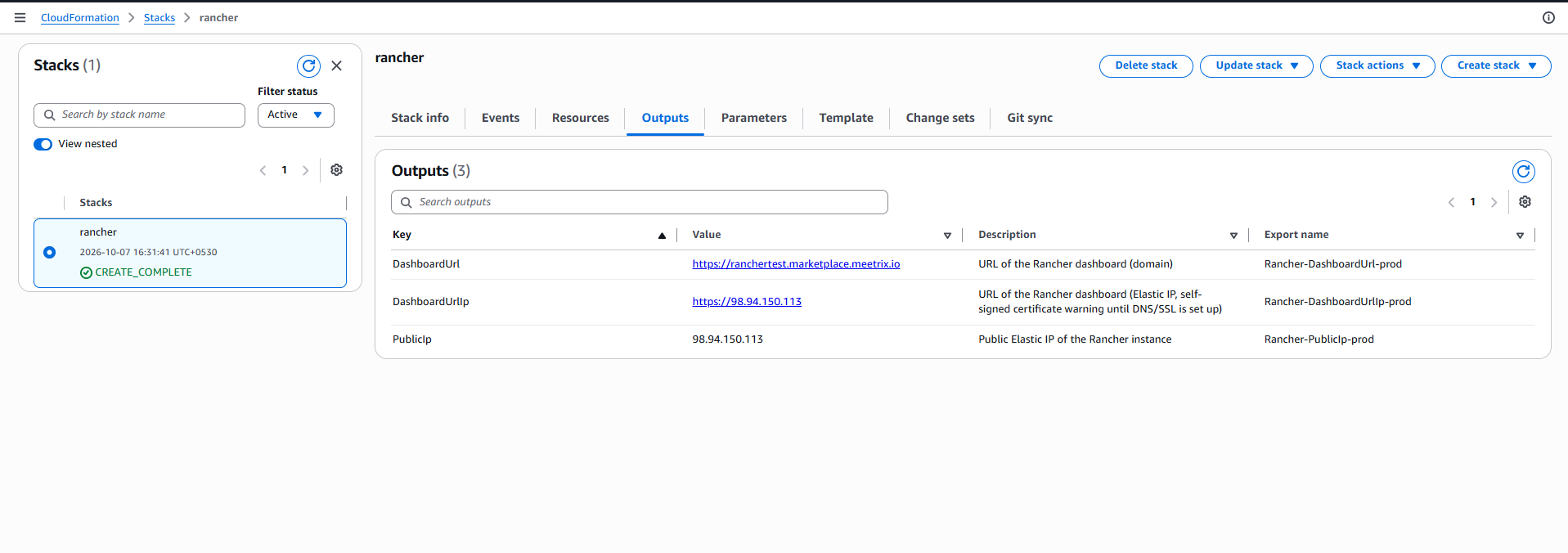Image resolution: width=1568 pixels, height=553 pixels.
Task: Go to previous page of Outputs
Action: tap(1451, 202)
